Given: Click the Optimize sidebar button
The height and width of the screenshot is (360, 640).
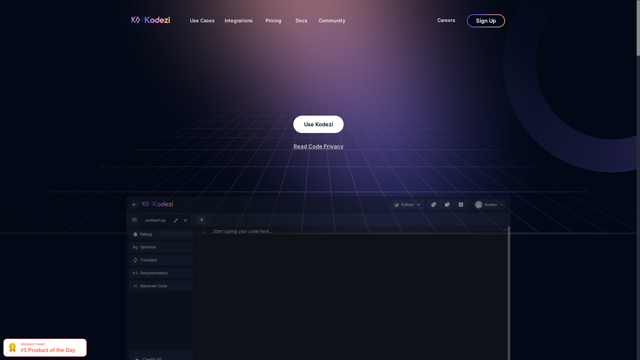Looking at the screenshot, I should click(x=161, y=247).
